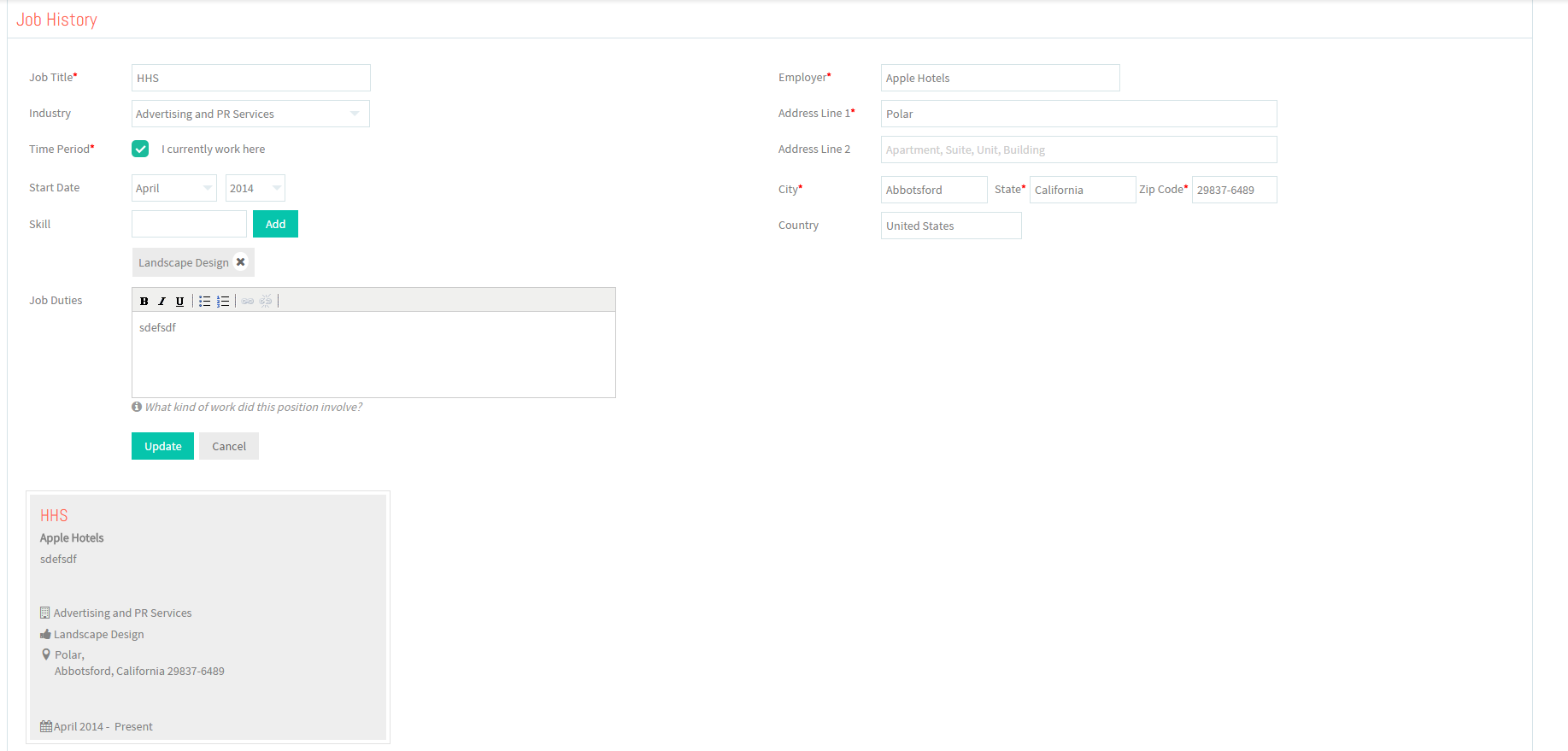Toggle bold formatting in Job Duties editor
Viewport: 1568px width, 751px height.
click(144, 301)
